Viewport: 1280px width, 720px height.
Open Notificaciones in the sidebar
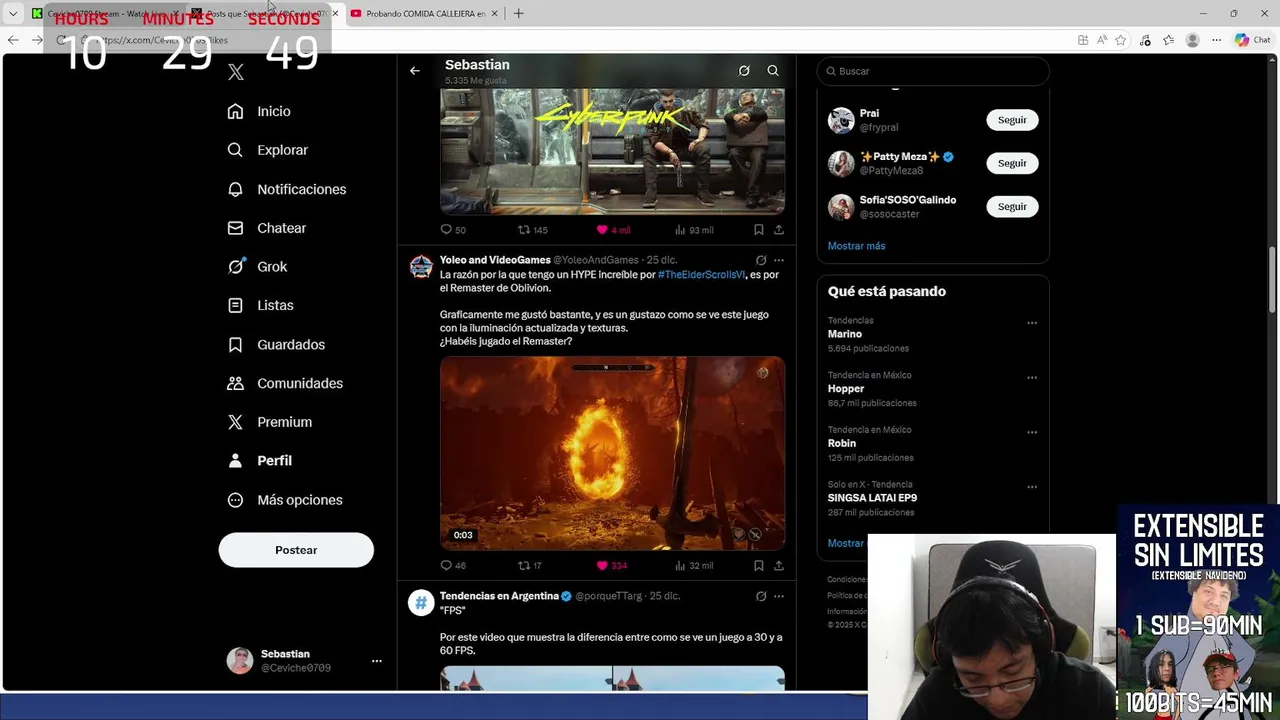click(x=286, y=189)
